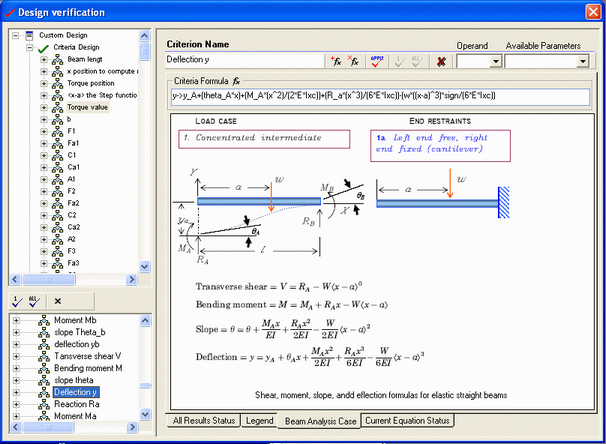Click the remove formula fx icon

pos(353,61)
